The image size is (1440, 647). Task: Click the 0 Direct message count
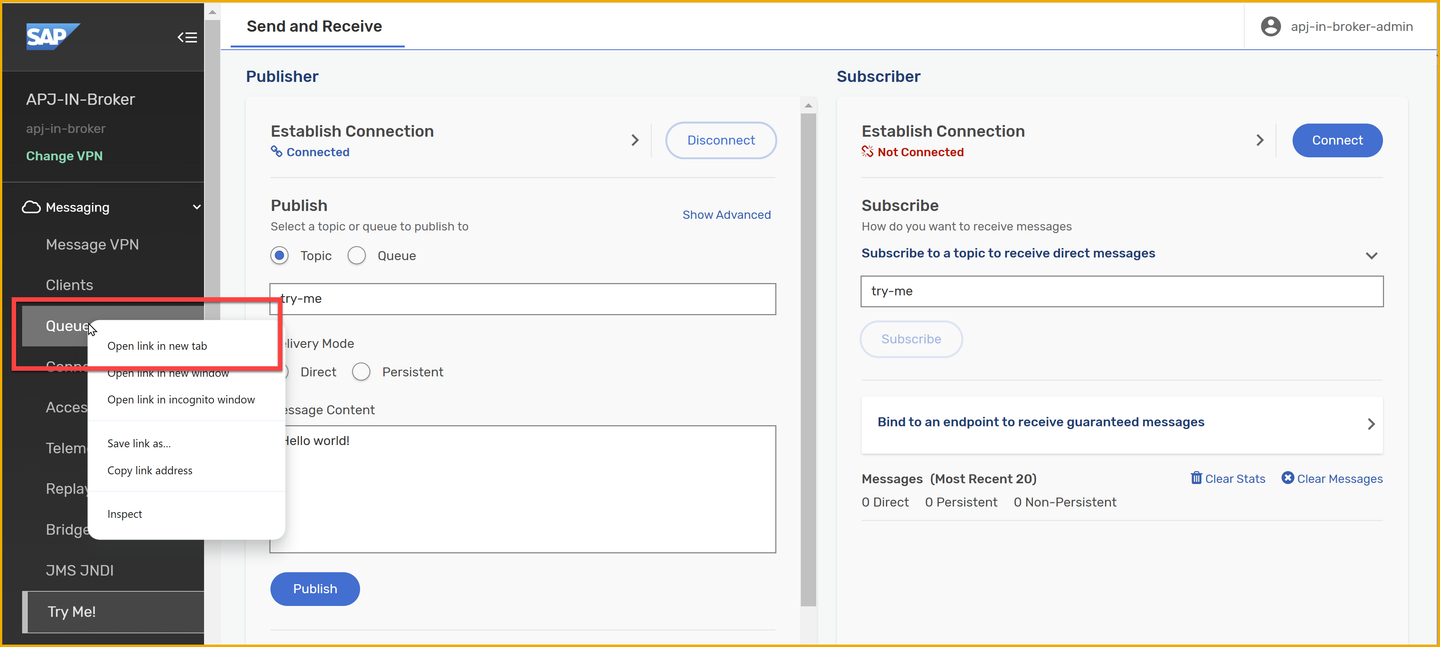pyautogui.click(x=885, y=502)
